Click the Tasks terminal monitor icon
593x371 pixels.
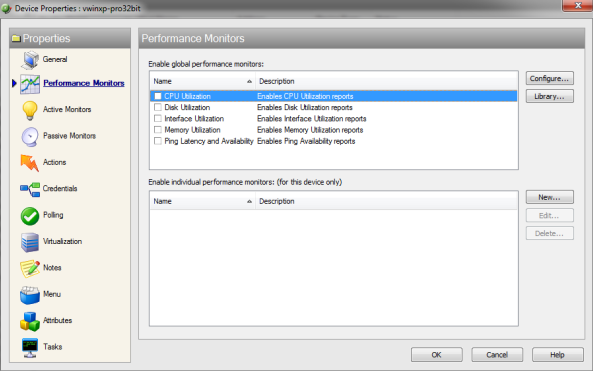30,348
